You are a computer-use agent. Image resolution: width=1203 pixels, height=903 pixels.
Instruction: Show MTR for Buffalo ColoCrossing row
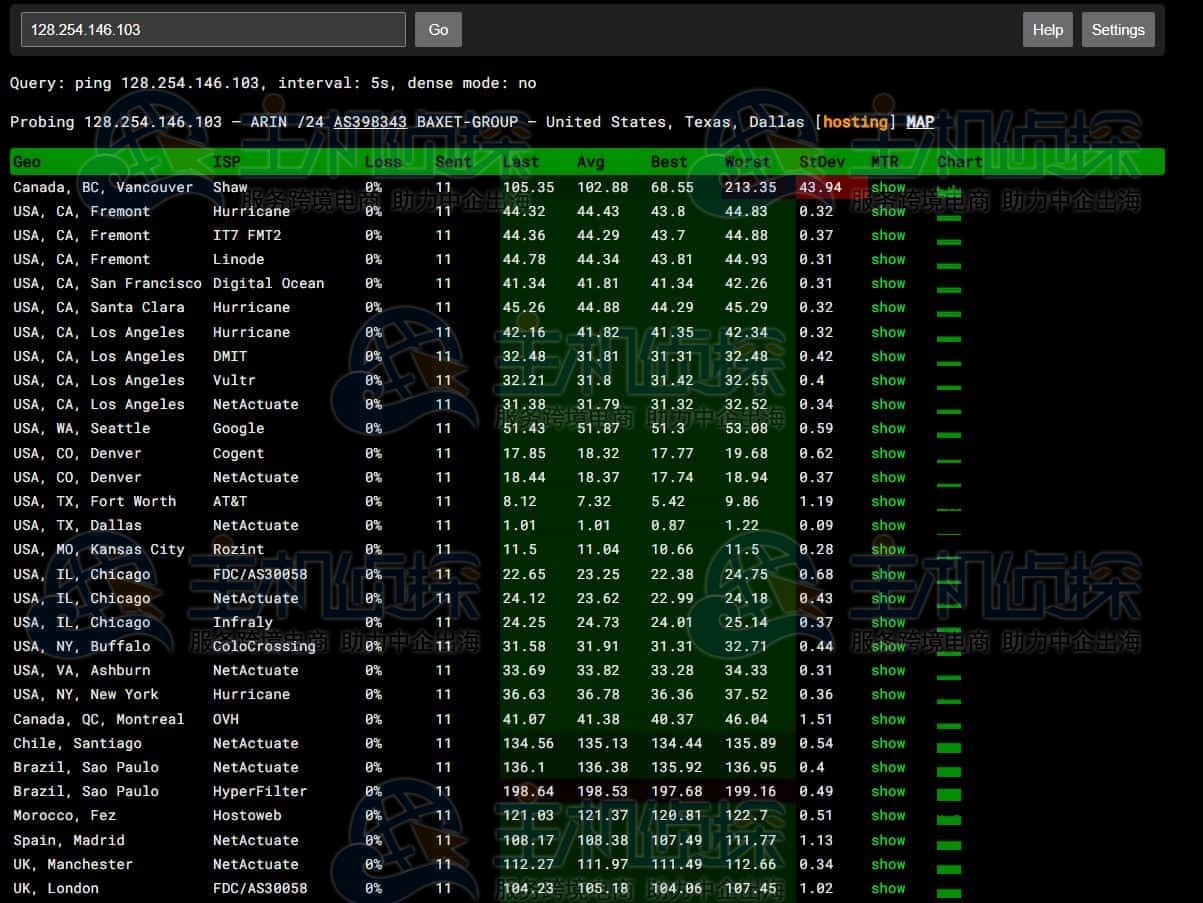coord(887,646)
